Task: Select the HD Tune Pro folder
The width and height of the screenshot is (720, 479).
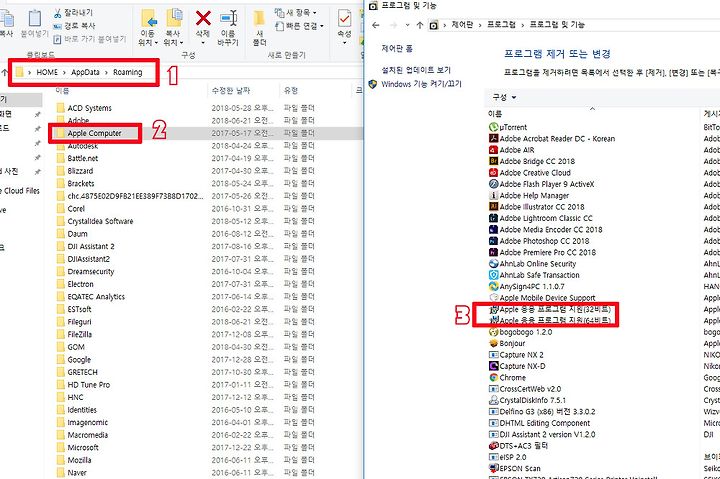Action: point(83,385)
